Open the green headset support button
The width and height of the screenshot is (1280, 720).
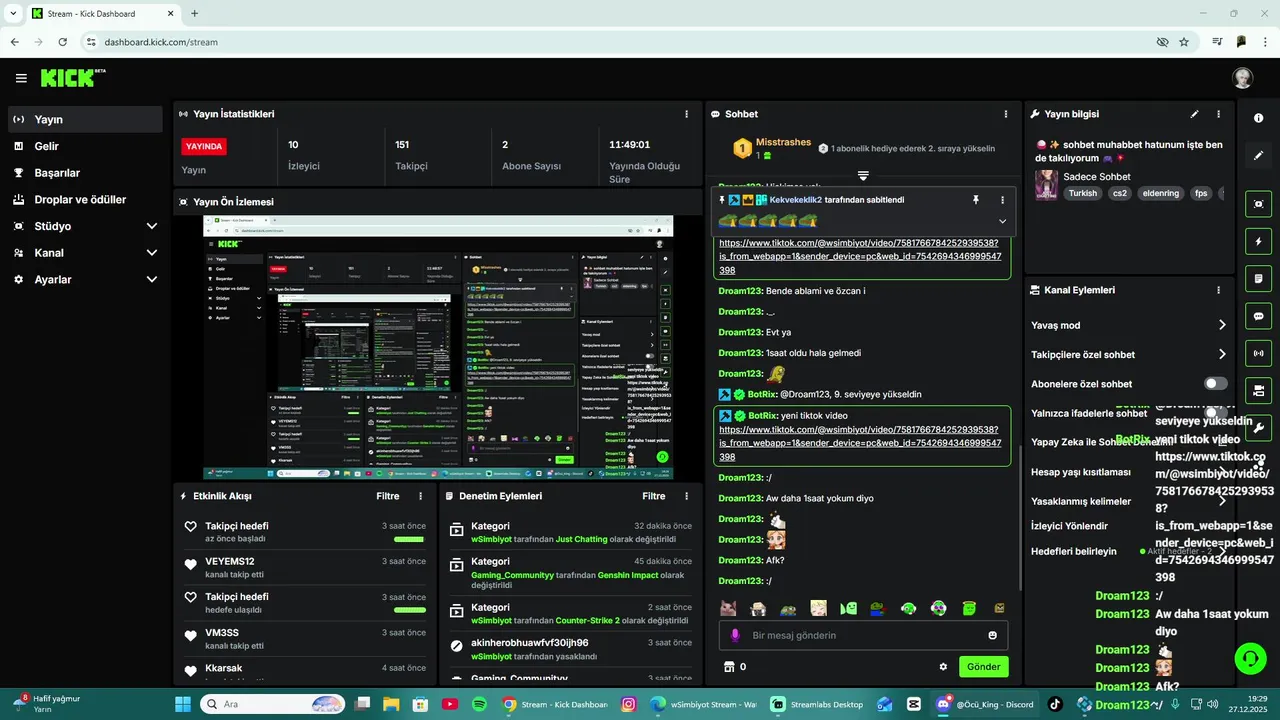[1250, 657]
